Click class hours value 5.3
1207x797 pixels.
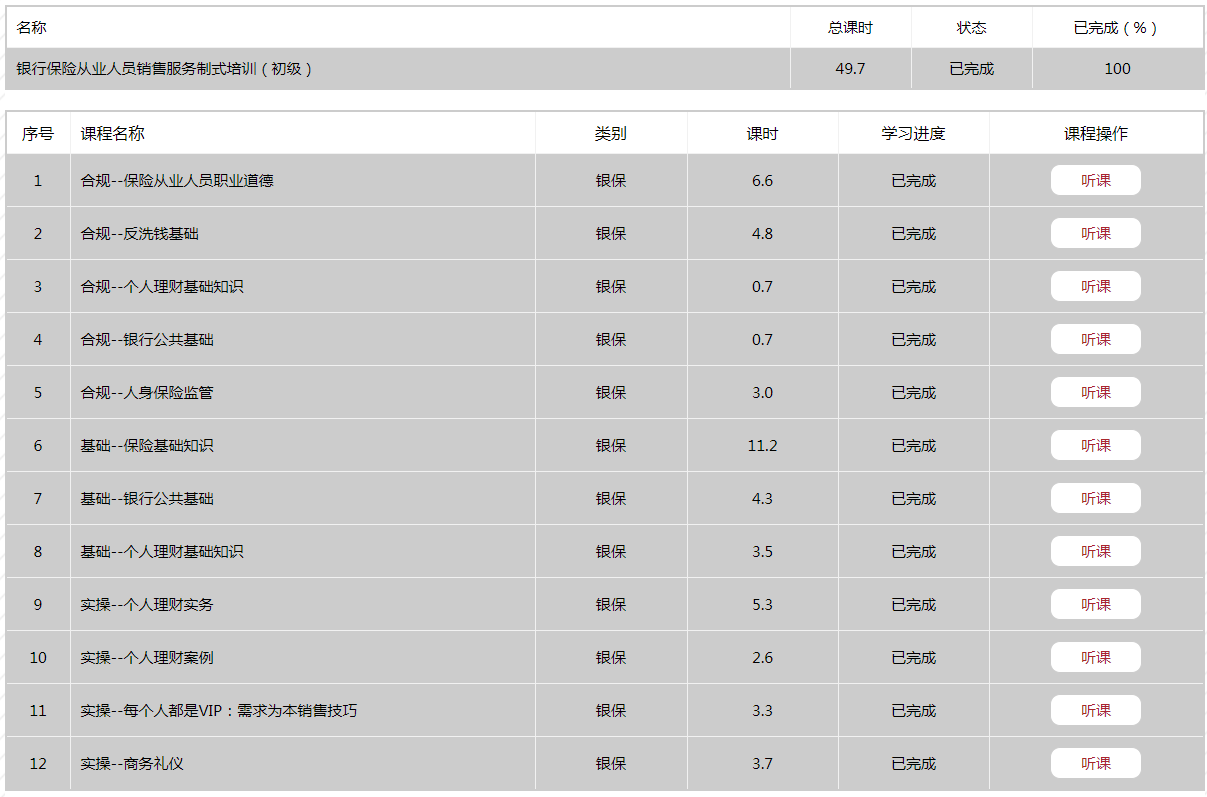point(762,605)
